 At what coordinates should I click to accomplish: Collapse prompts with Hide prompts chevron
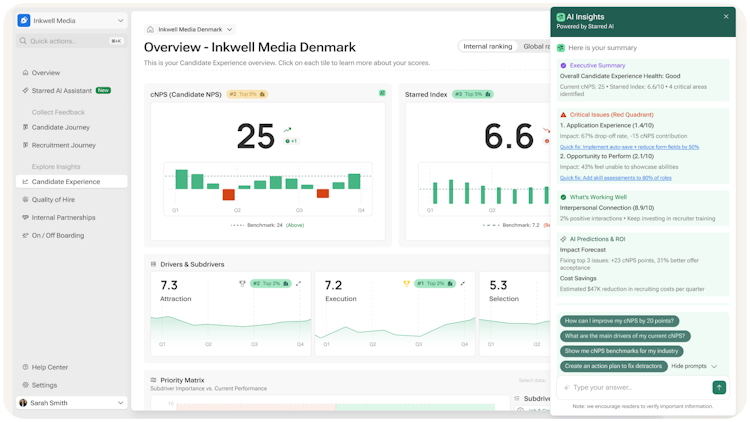point(714,366)
